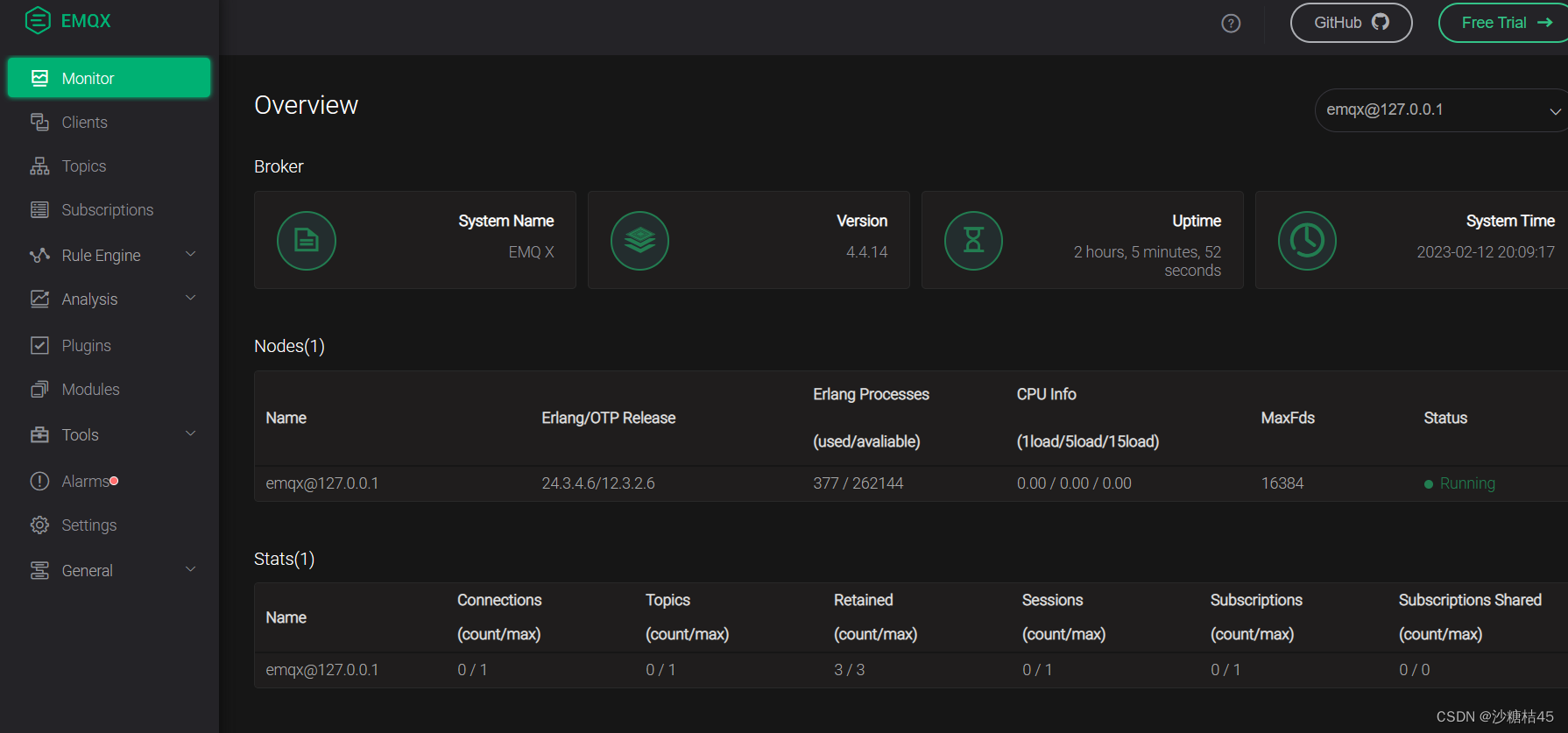Click the System Name document icon
This screenshot has height=733, width=1568.
coord(307,241)
